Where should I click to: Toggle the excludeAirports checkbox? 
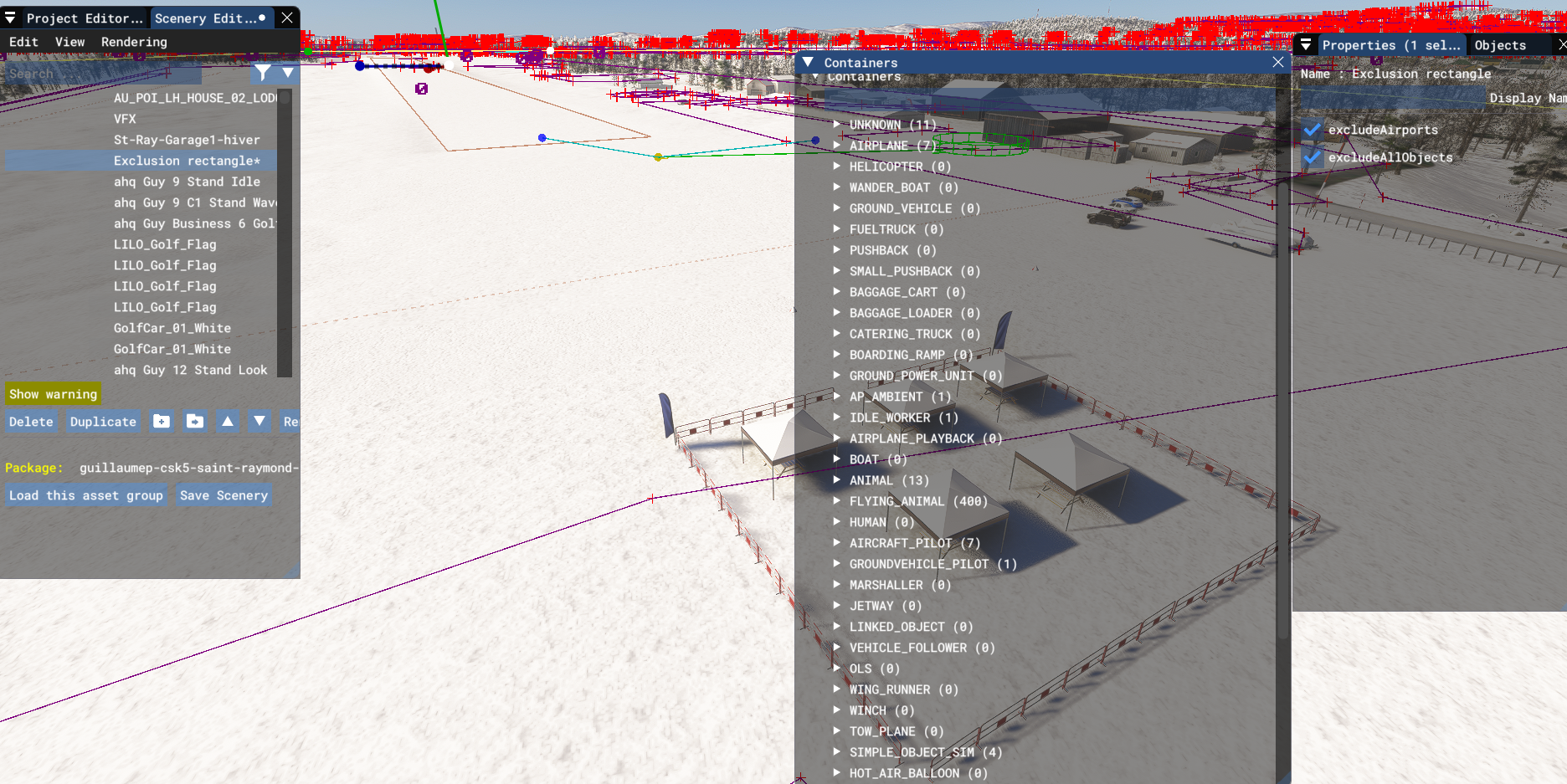coord(1312,130)
